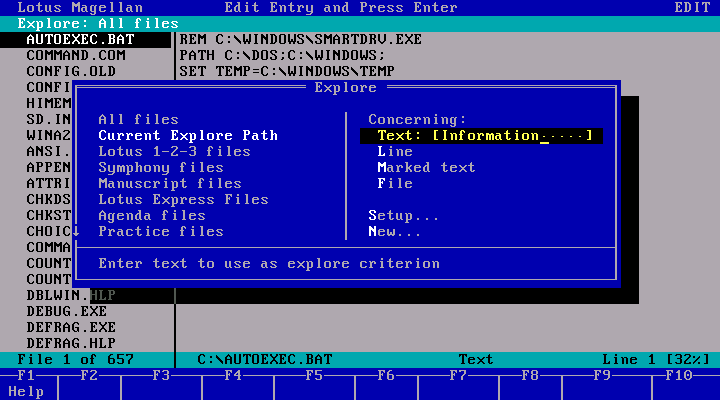Select the 'File' concerning option
This screenshot has width=720, height=400.
point(395,184)
